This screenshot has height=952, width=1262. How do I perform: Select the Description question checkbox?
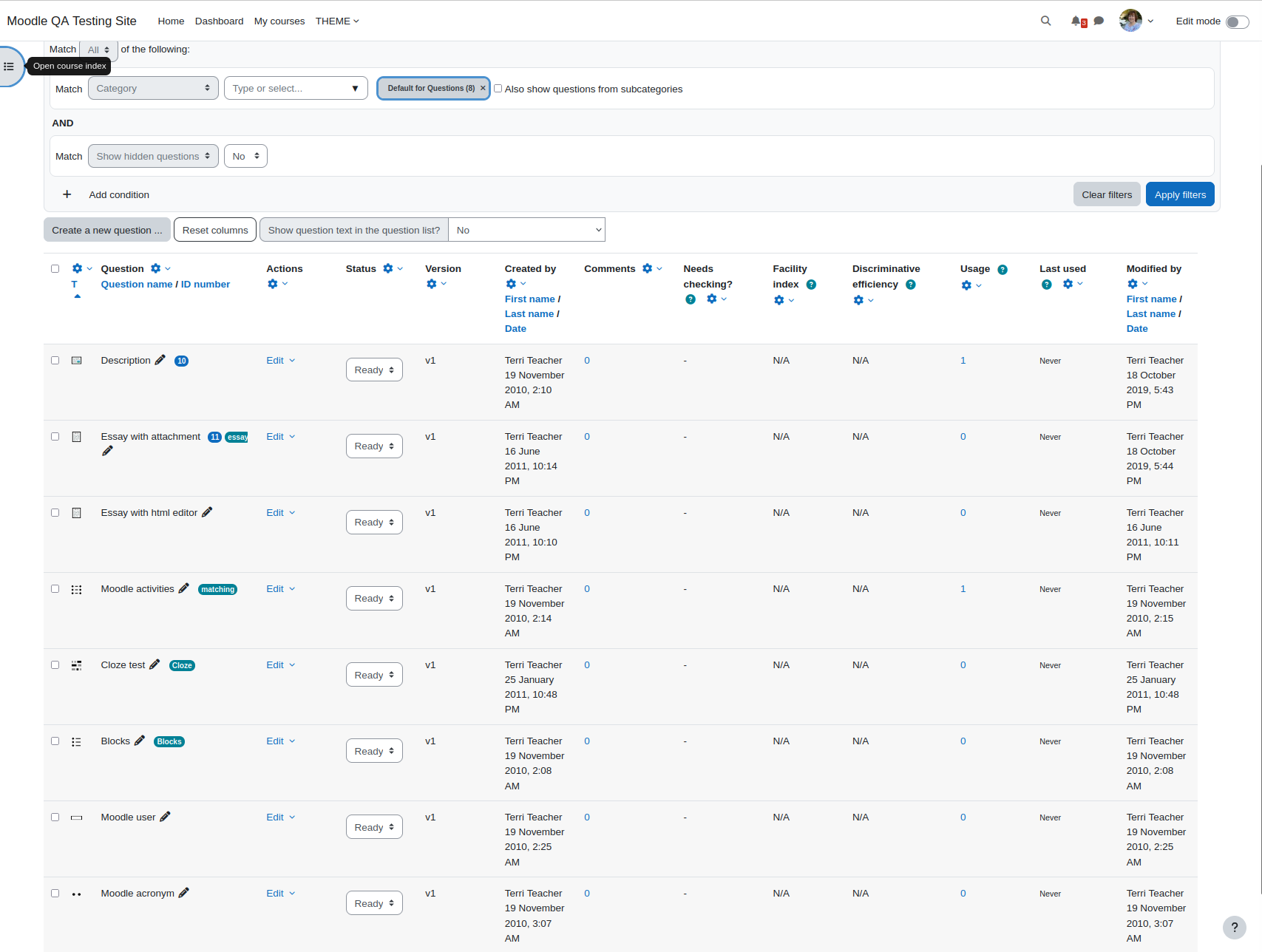[55, 361]
